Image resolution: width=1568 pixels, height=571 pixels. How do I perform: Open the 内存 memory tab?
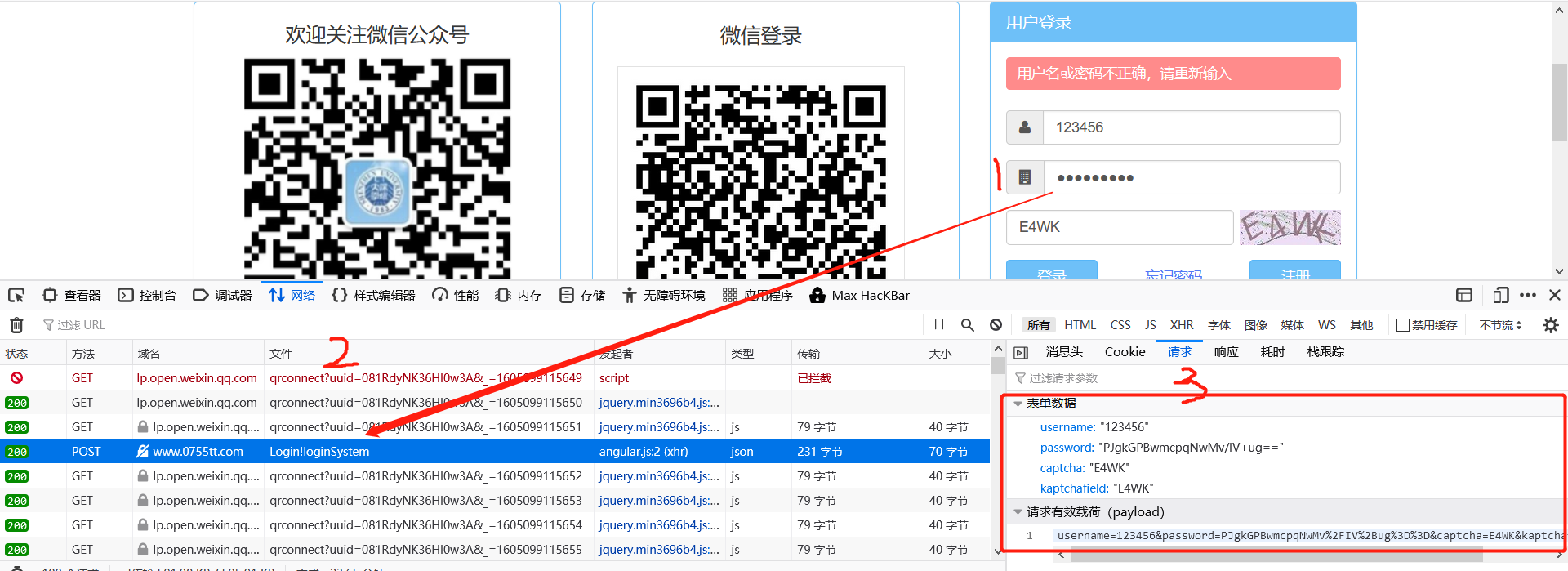click(x=519, y=296)
